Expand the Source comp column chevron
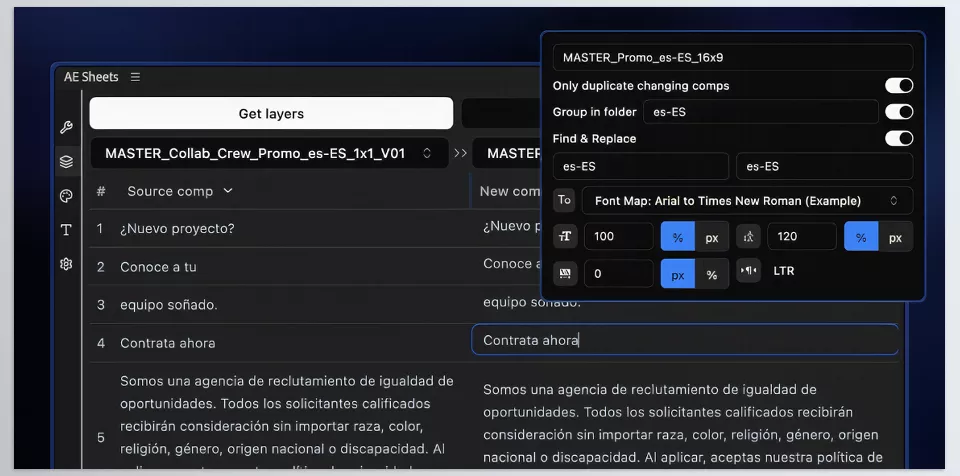 228,191
